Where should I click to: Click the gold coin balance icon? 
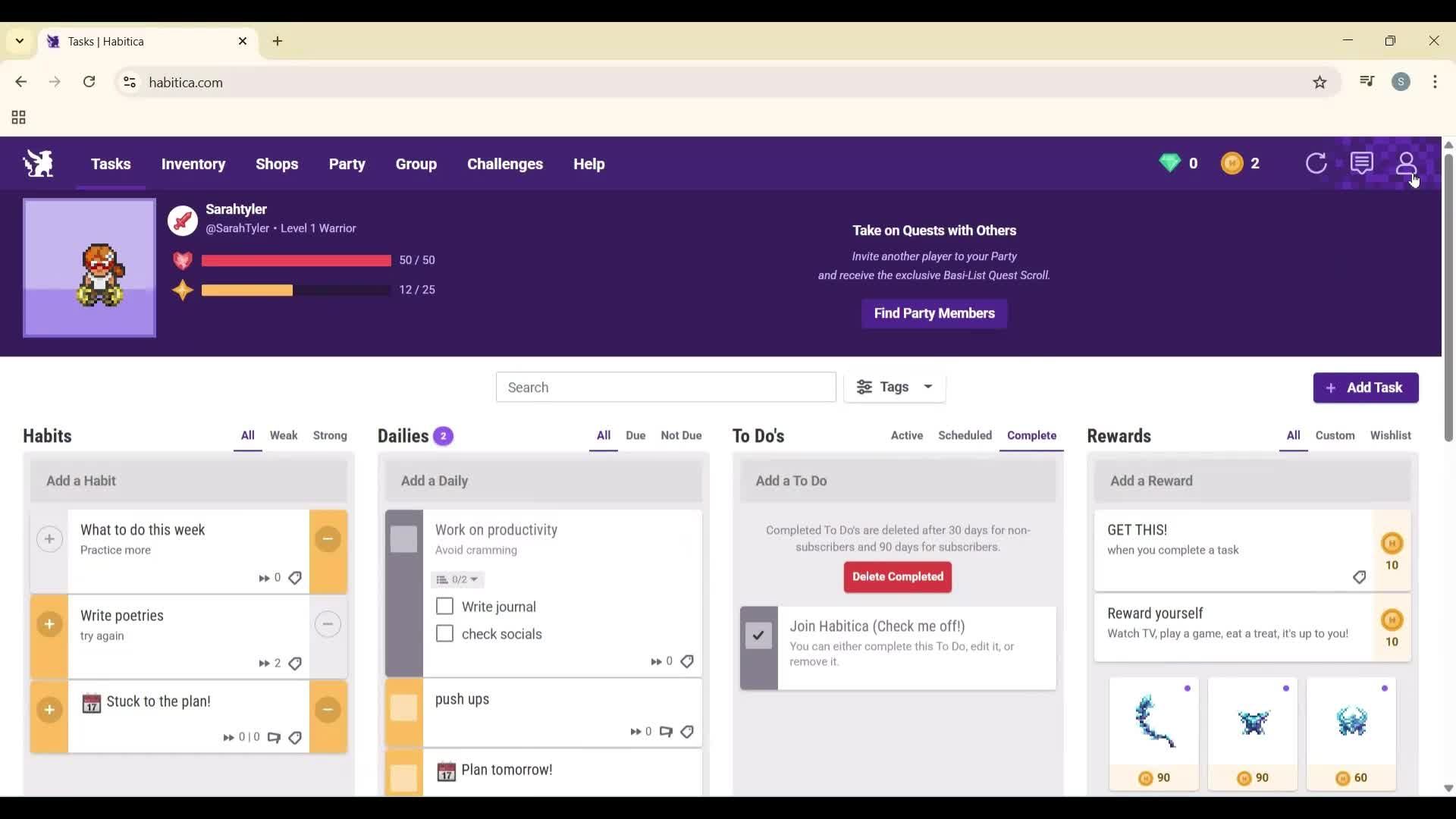tap(1232, 163)
